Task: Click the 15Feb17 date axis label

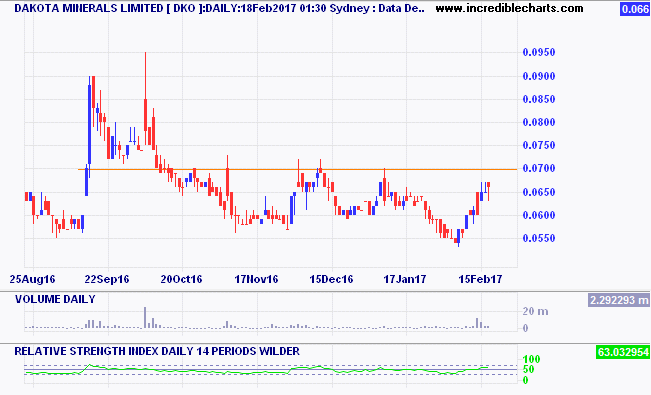Action: tap(480, 279)
